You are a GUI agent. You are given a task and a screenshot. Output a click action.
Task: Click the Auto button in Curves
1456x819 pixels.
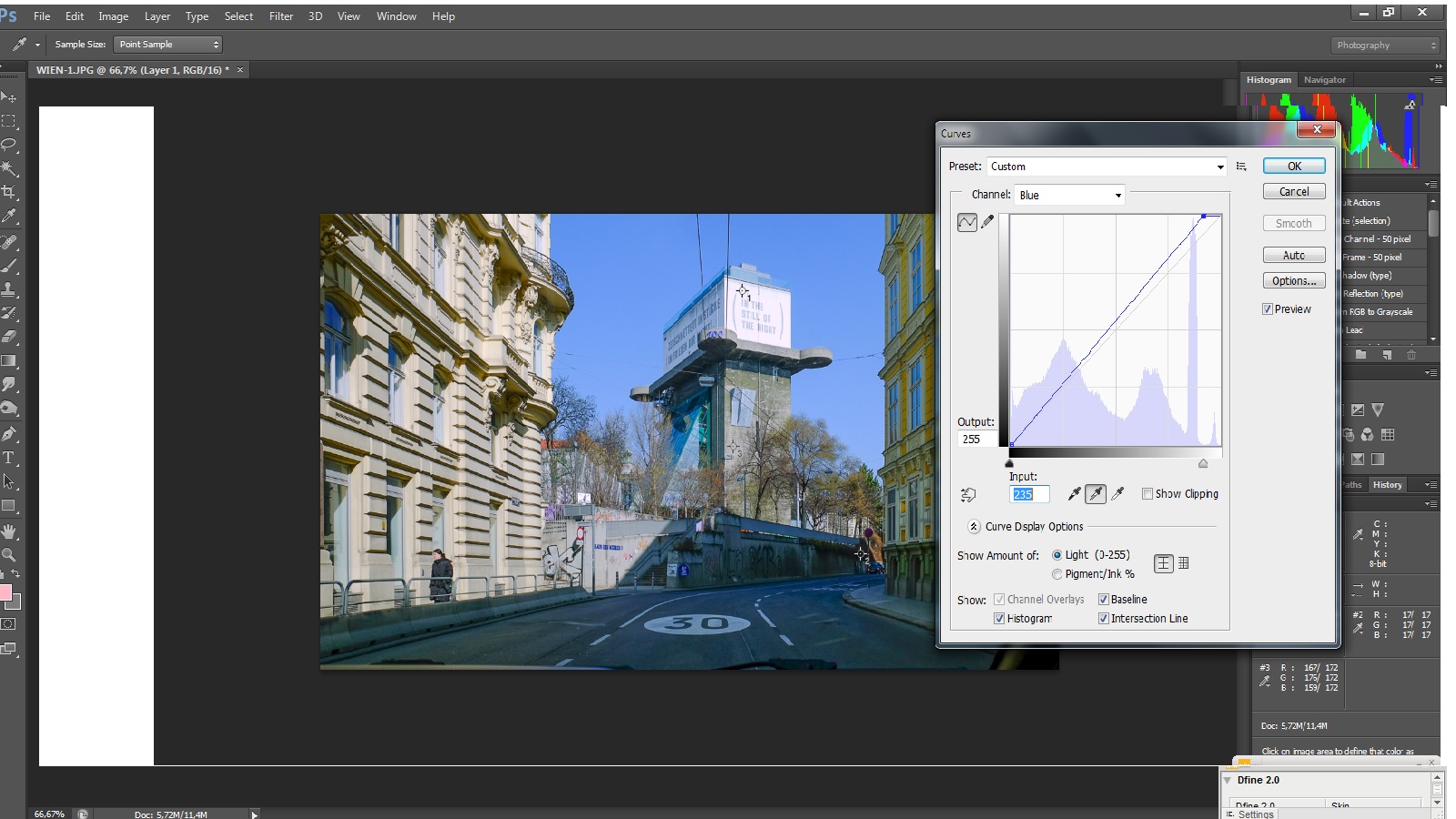pyautogui.click(x=1293, y=256)
